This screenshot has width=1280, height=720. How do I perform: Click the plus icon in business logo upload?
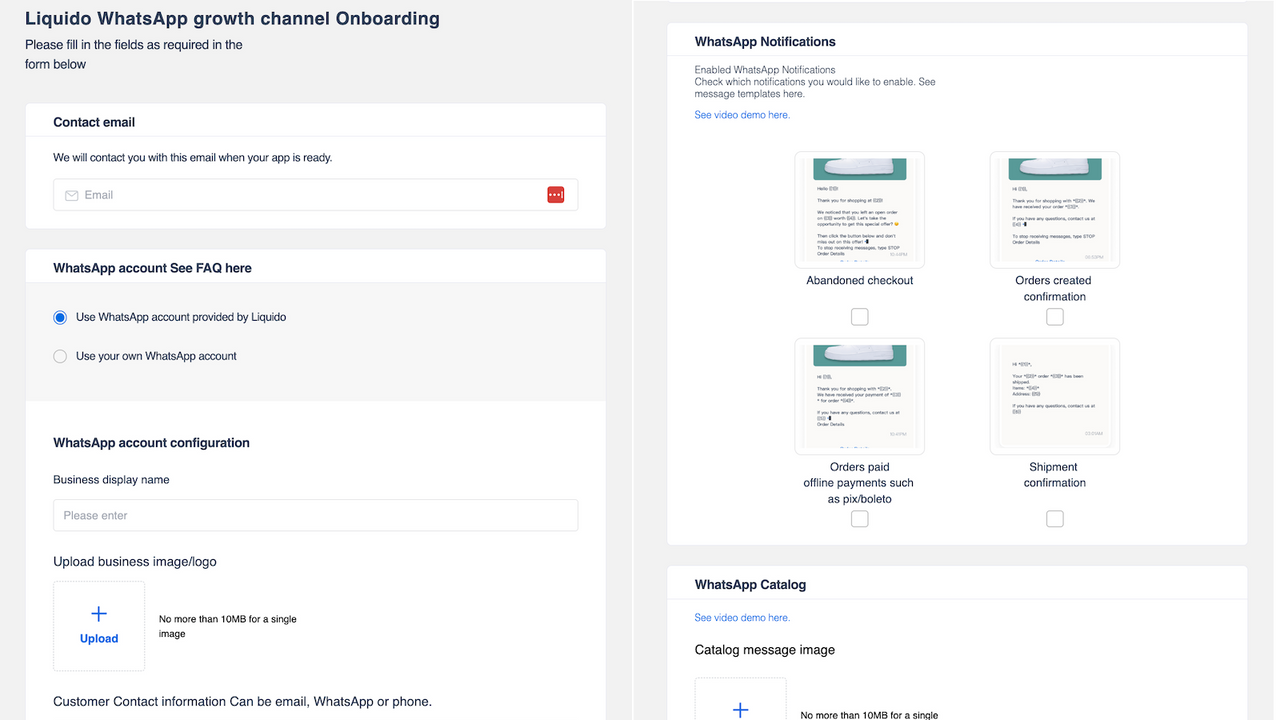coord(99,614)
